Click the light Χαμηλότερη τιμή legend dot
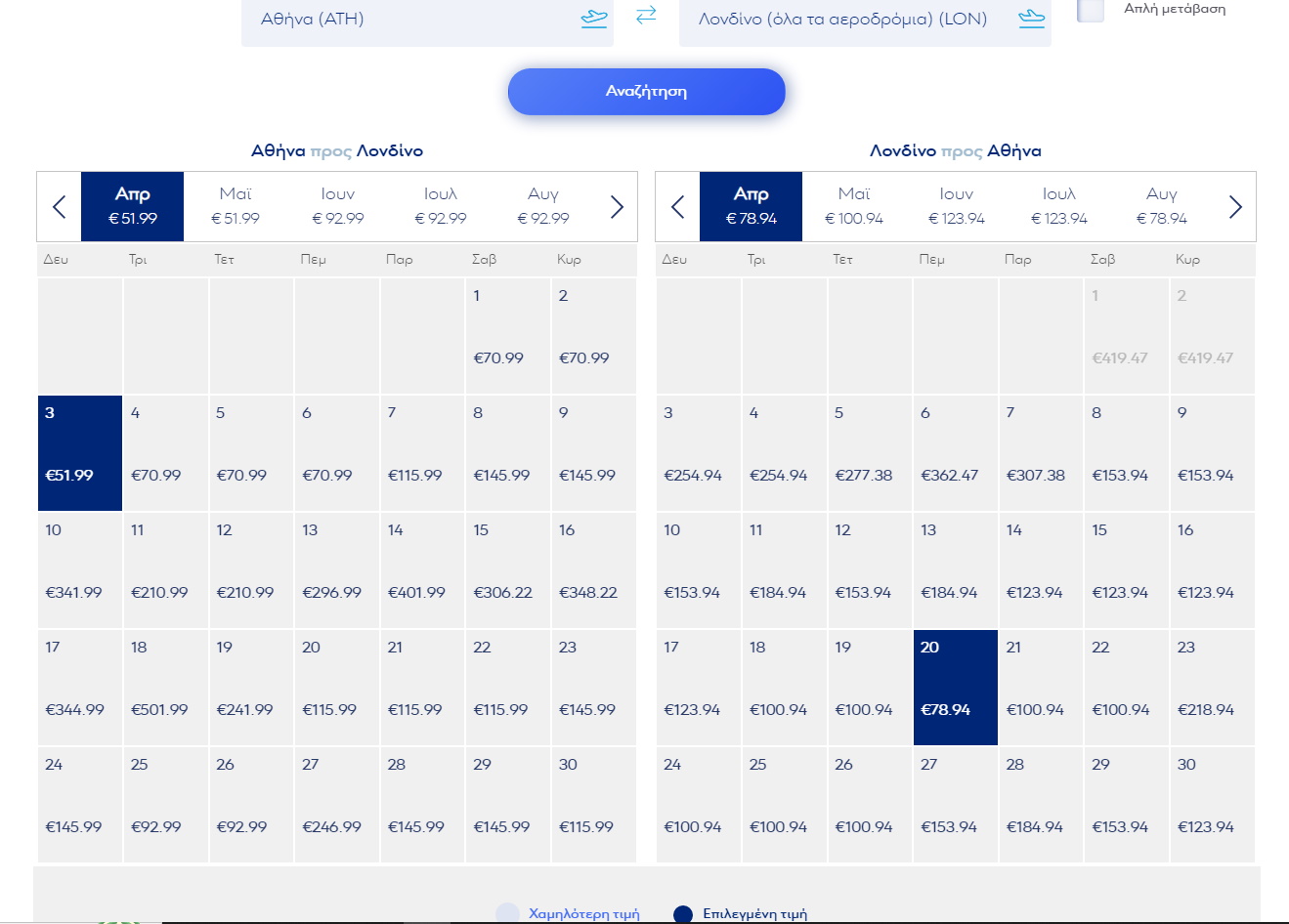The width and height of the screenshot is (1289, 924). [507, 914]
